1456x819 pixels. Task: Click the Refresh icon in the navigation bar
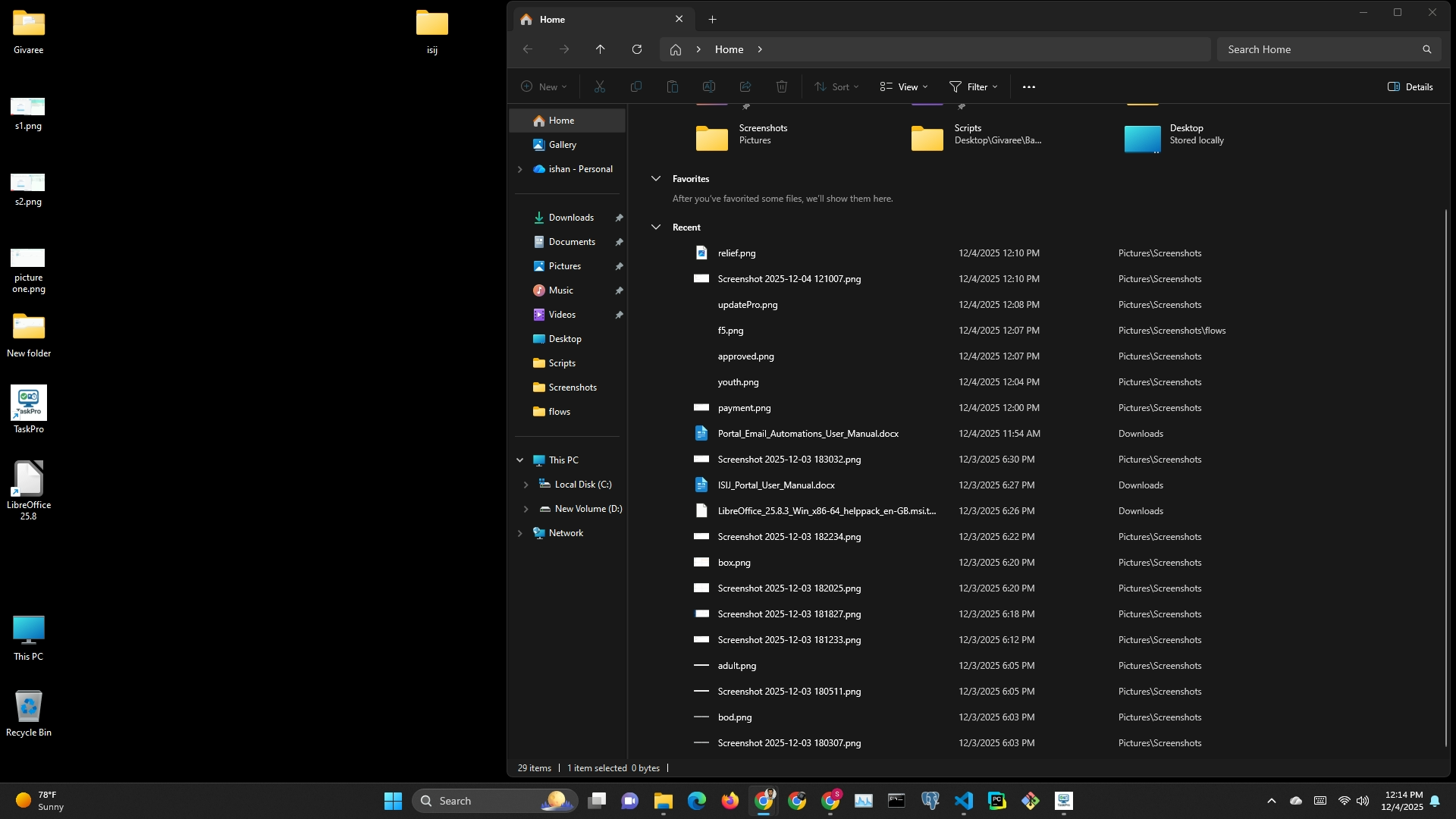pyautogui.click(x=637, y=49)
